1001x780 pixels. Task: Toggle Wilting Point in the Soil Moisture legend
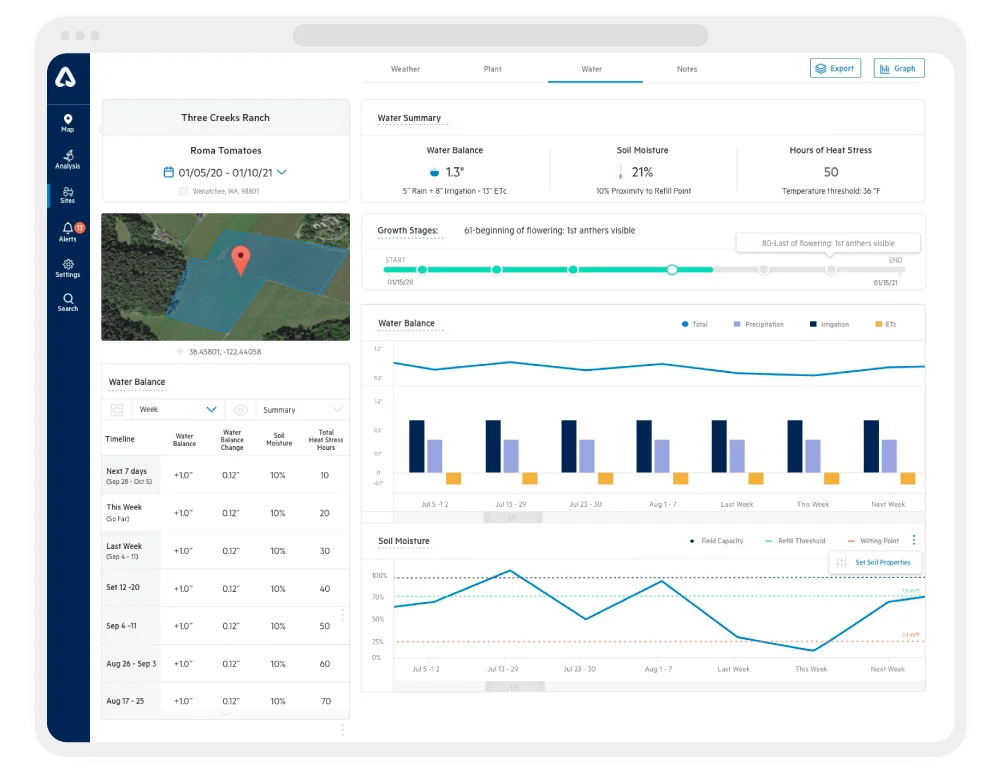[873, 541]
